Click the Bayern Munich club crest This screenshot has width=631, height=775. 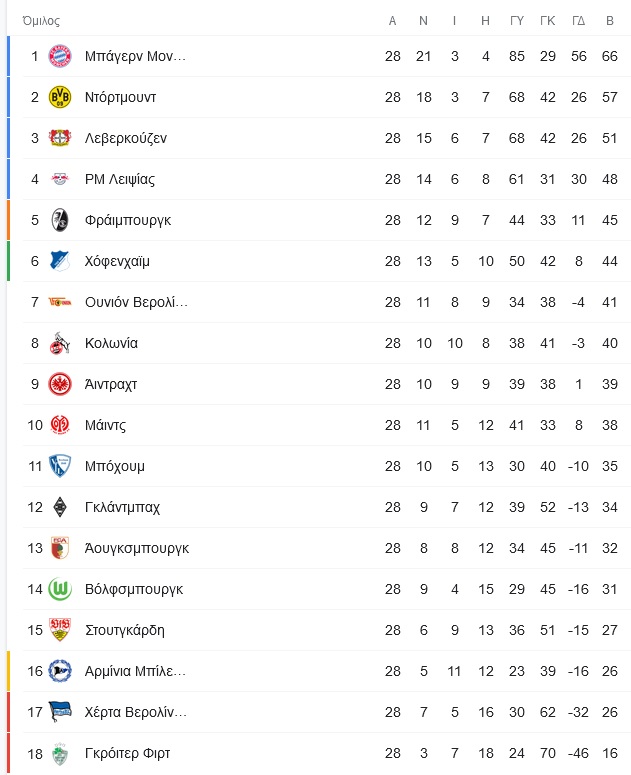click(x=60, y=56)
